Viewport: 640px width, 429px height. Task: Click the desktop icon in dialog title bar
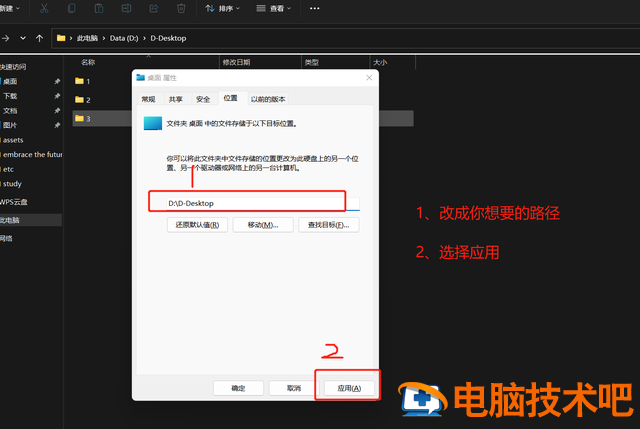click(141, 78)
